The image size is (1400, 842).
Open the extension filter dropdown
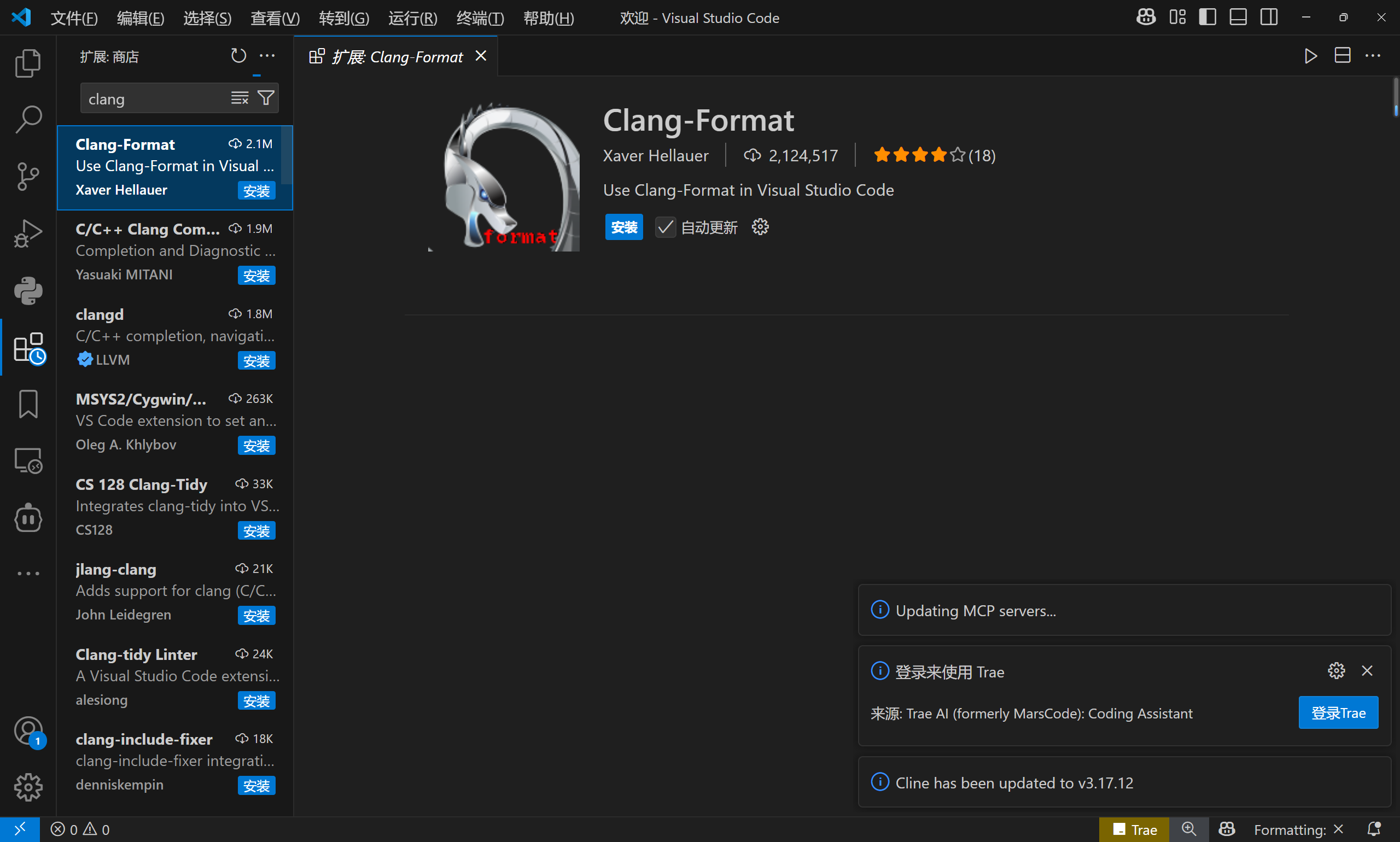[266, 98]
